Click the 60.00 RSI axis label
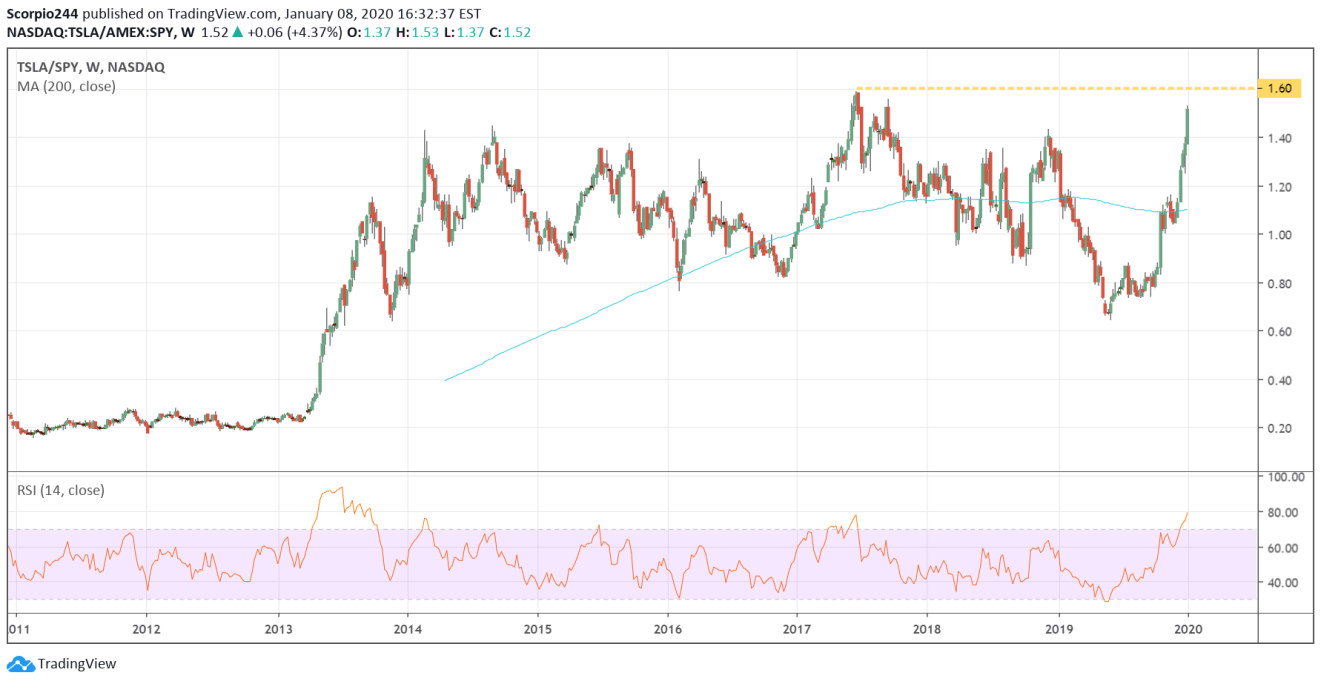This screenshot has height=684, width=1320. click(1284, 548)
